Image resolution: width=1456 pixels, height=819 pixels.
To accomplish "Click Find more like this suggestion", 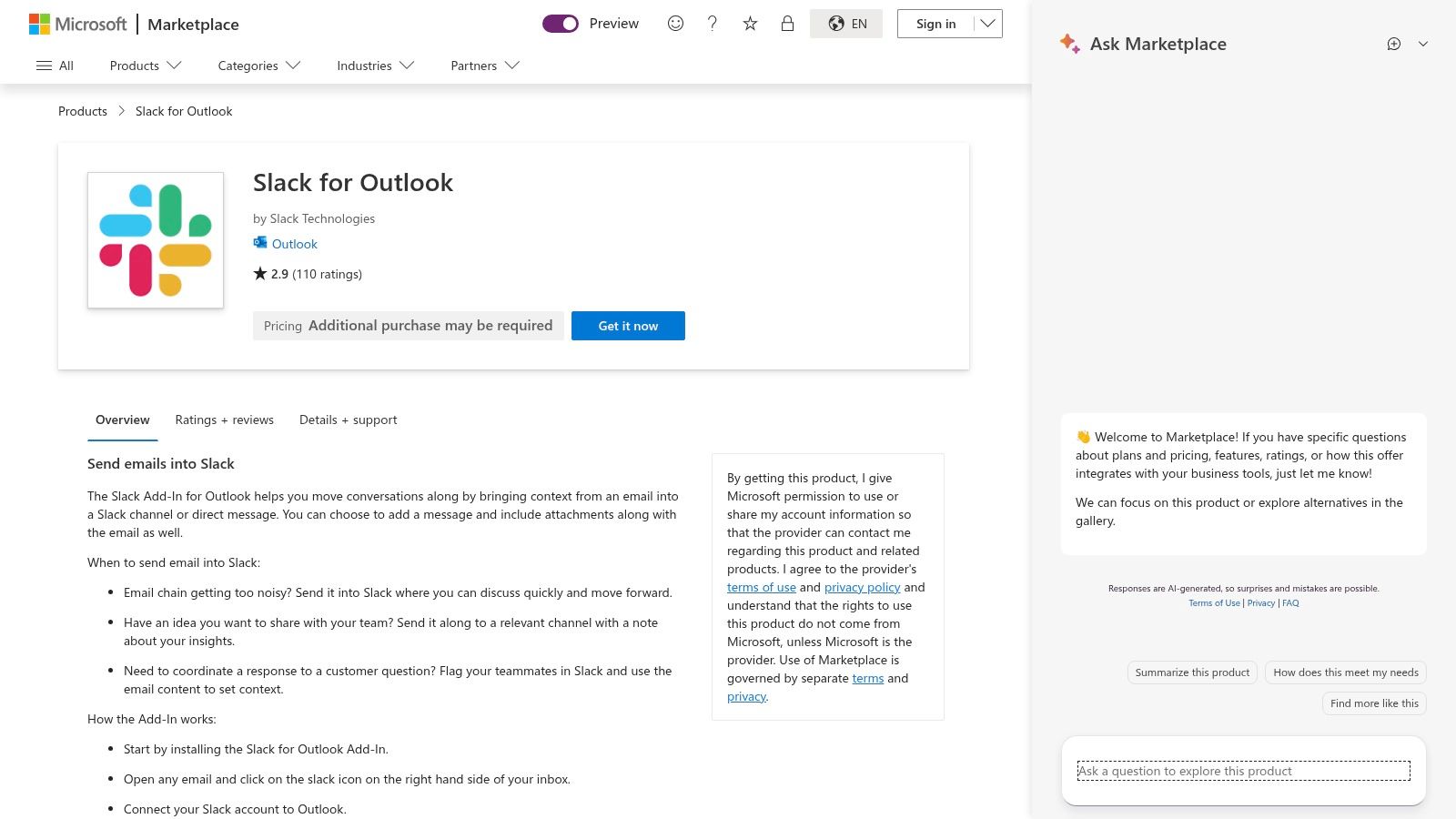I will coord(1374,703).
